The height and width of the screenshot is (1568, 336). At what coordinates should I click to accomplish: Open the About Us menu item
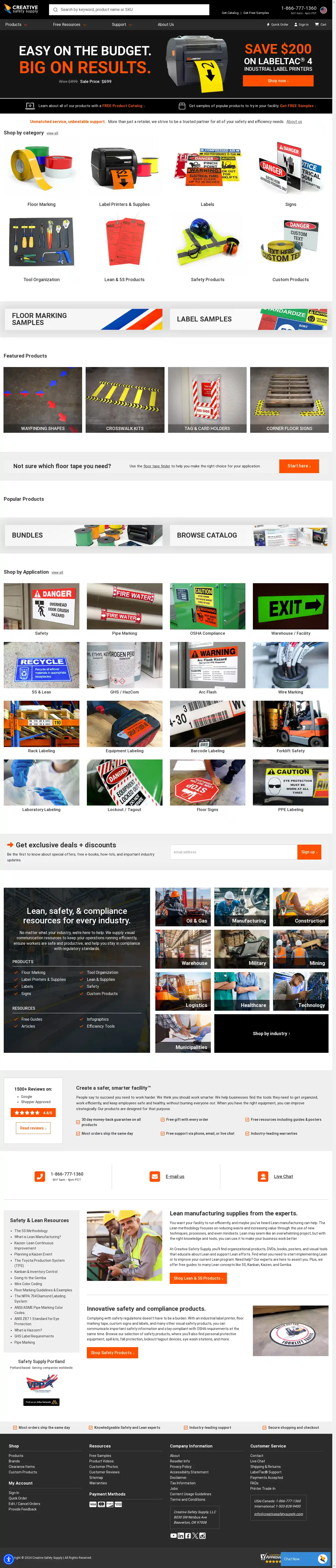pos(166,24)
